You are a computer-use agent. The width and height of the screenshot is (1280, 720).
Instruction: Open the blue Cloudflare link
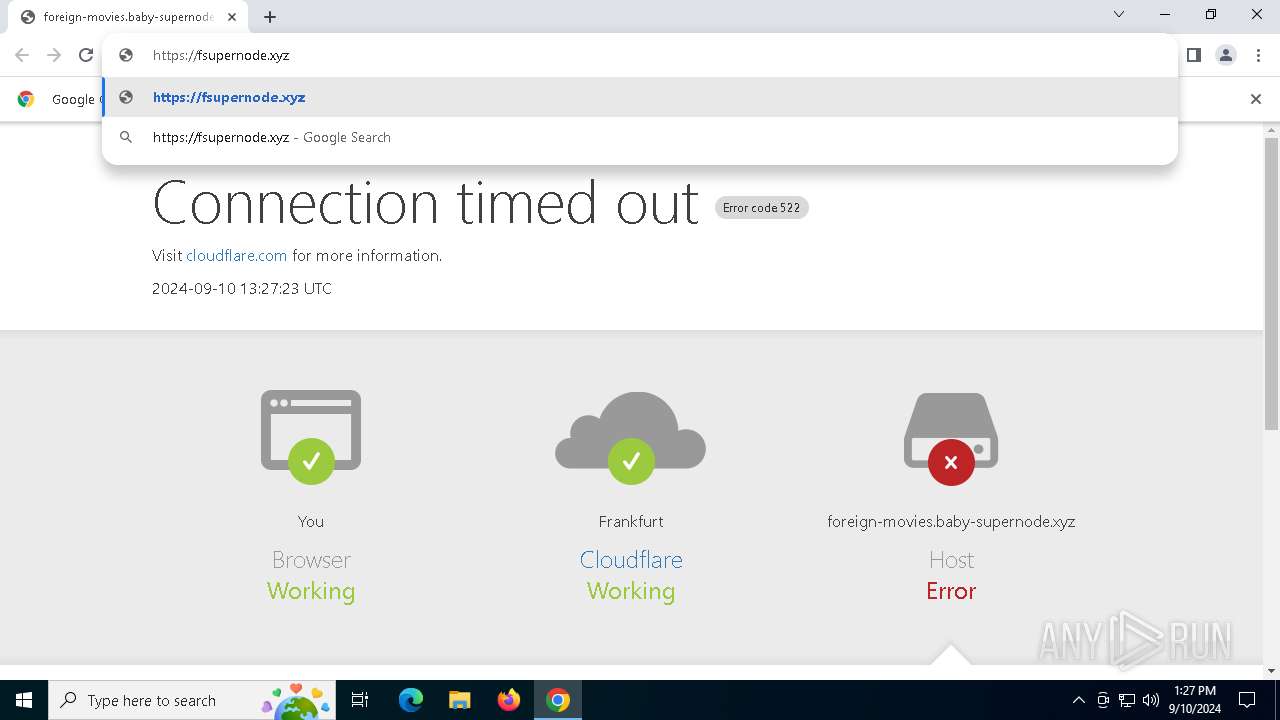(631, 560)
